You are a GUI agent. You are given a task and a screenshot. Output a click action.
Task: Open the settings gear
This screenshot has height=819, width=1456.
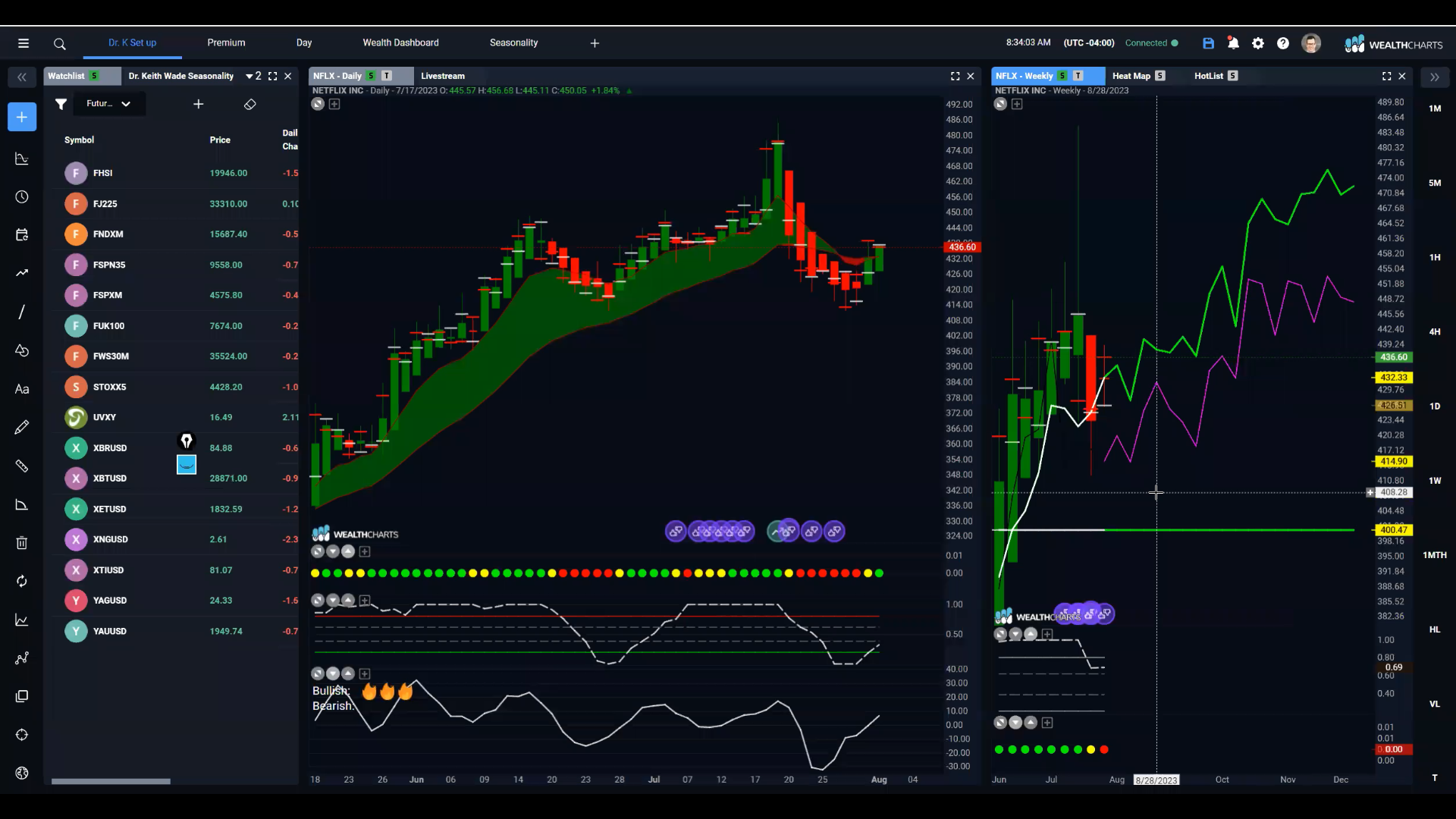tap(1258, 43)
